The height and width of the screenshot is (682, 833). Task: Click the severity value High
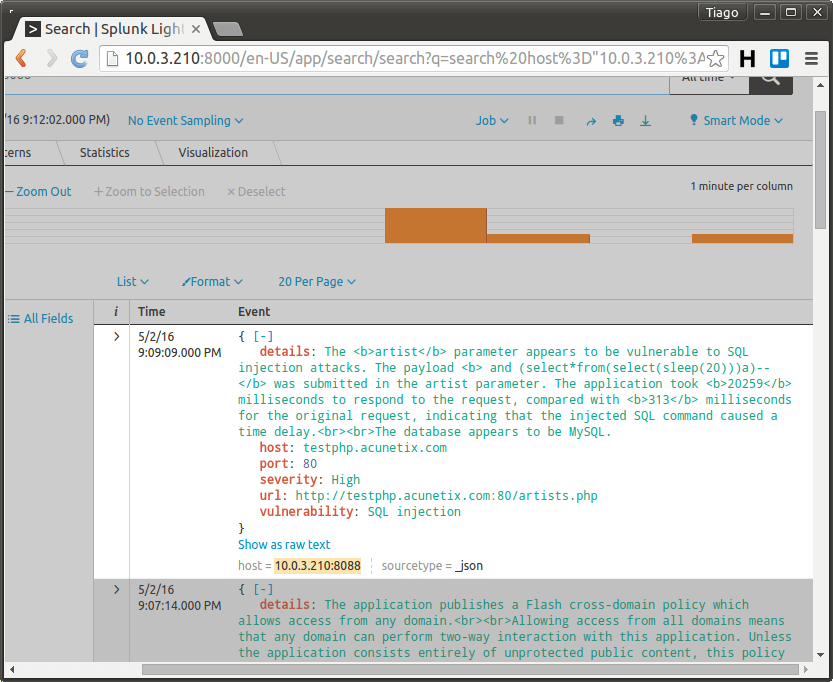point(346,480)
